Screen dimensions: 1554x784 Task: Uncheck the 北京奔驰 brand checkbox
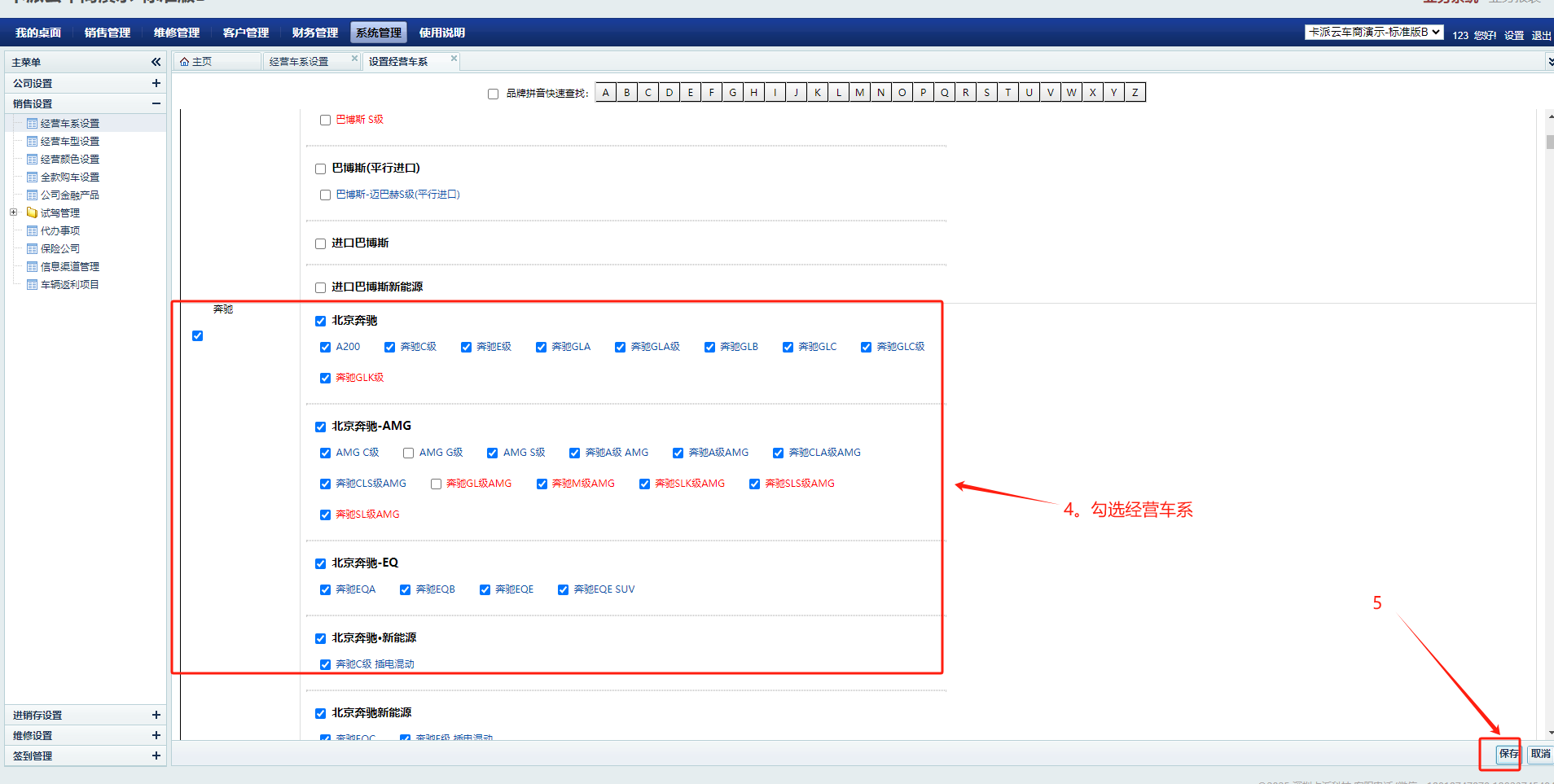321,321
